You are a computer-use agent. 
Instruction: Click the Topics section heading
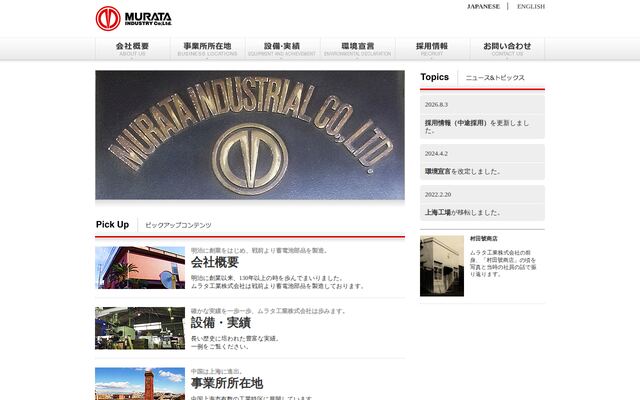[435, 77]
